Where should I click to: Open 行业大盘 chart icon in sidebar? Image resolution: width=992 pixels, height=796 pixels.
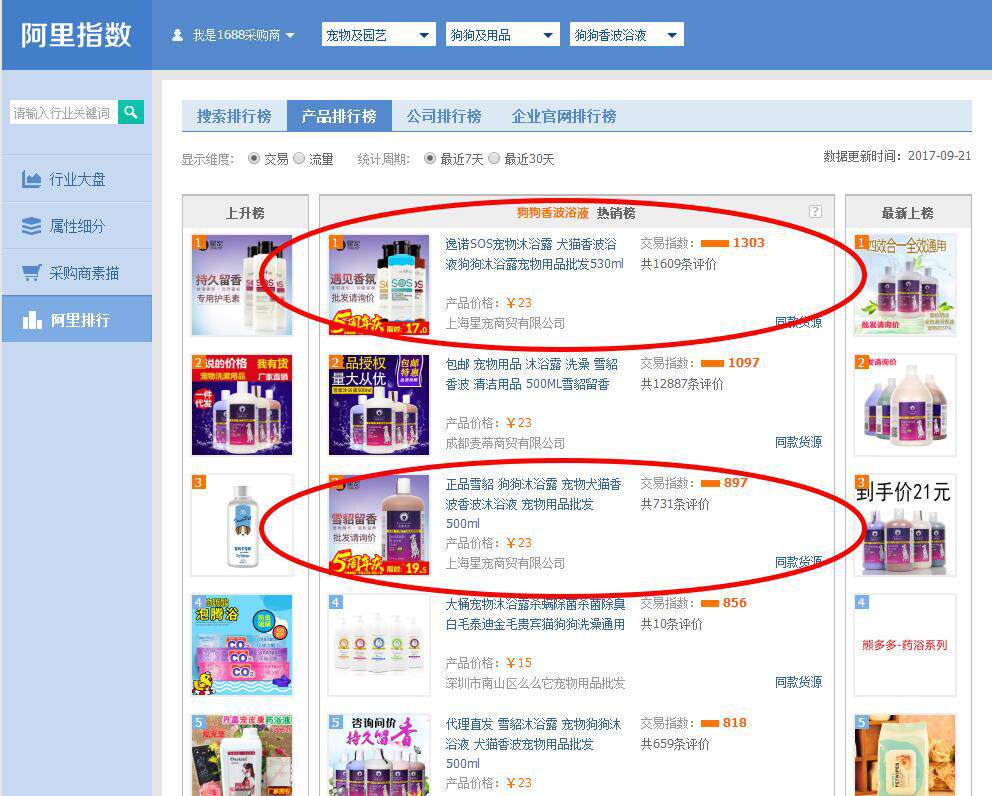[x=31, y=179]
